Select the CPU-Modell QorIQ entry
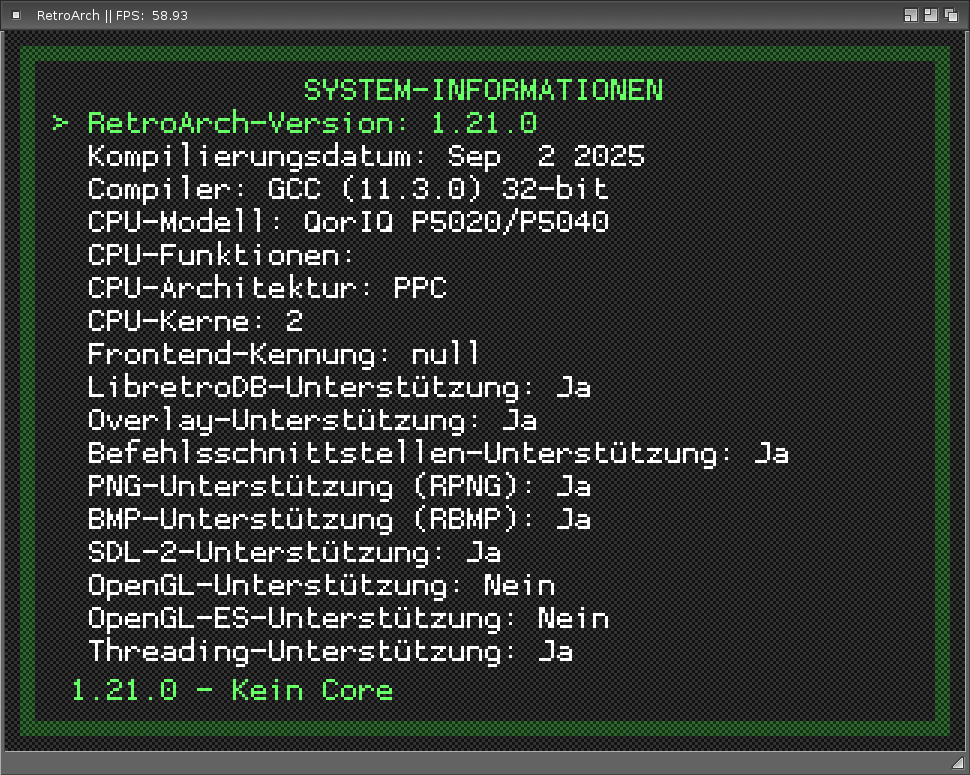970x775 pixels. pyautogui.click(x=348, y=222)
